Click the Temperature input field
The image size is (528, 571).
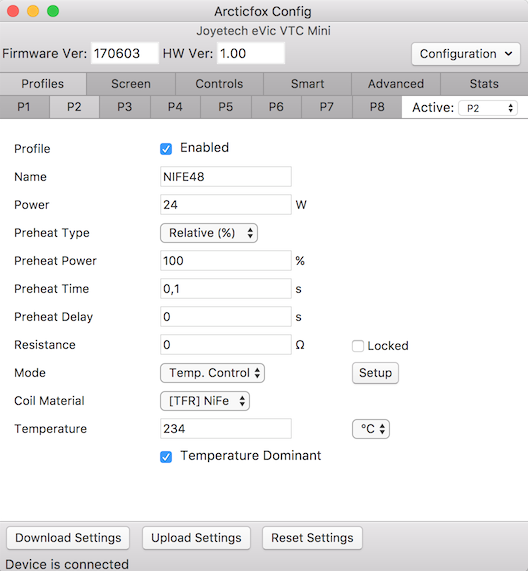(x=226, y=429)
